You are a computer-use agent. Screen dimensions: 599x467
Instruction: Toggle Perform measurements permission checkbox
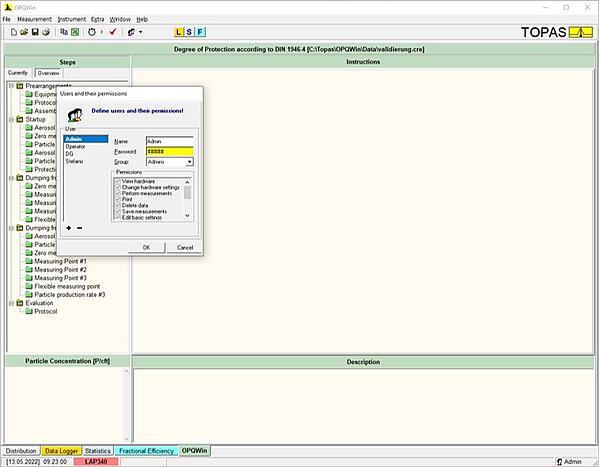[118, 194]
